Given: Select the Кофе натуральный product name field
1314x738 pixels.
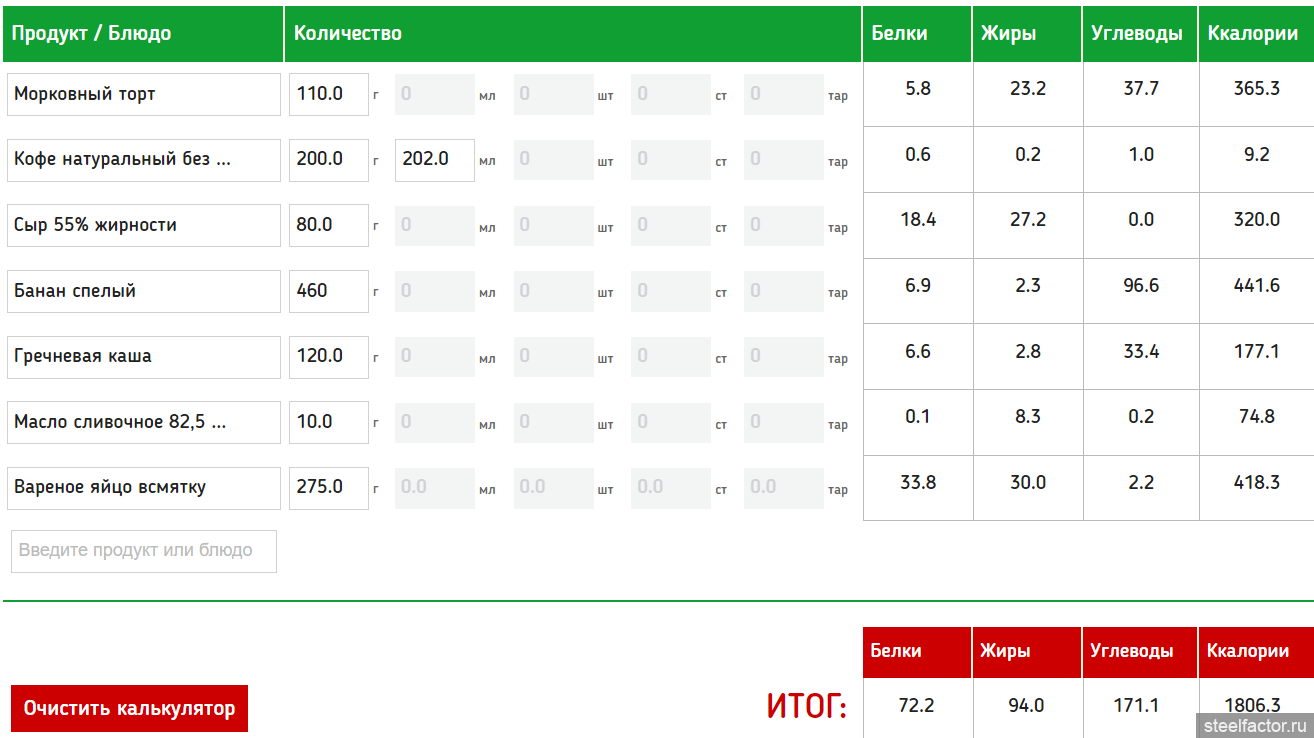Looking at the screenshot, I should pos(144,160).
